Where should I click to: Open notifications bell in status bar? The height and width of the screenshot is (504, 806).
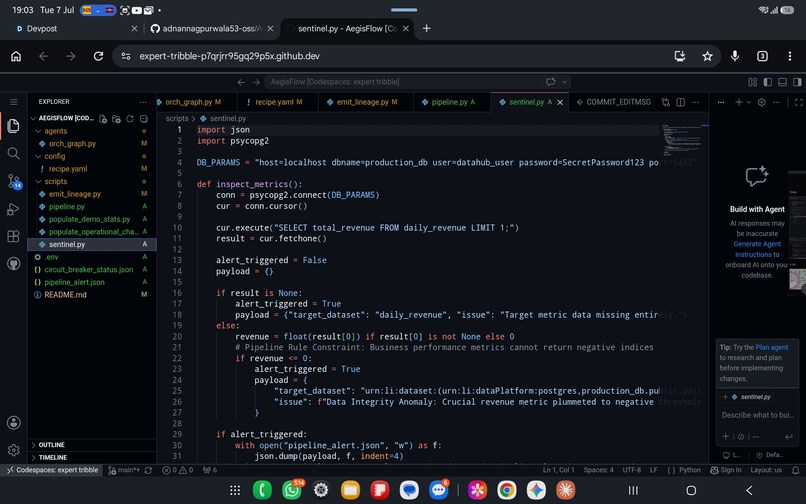click(795, 470)
